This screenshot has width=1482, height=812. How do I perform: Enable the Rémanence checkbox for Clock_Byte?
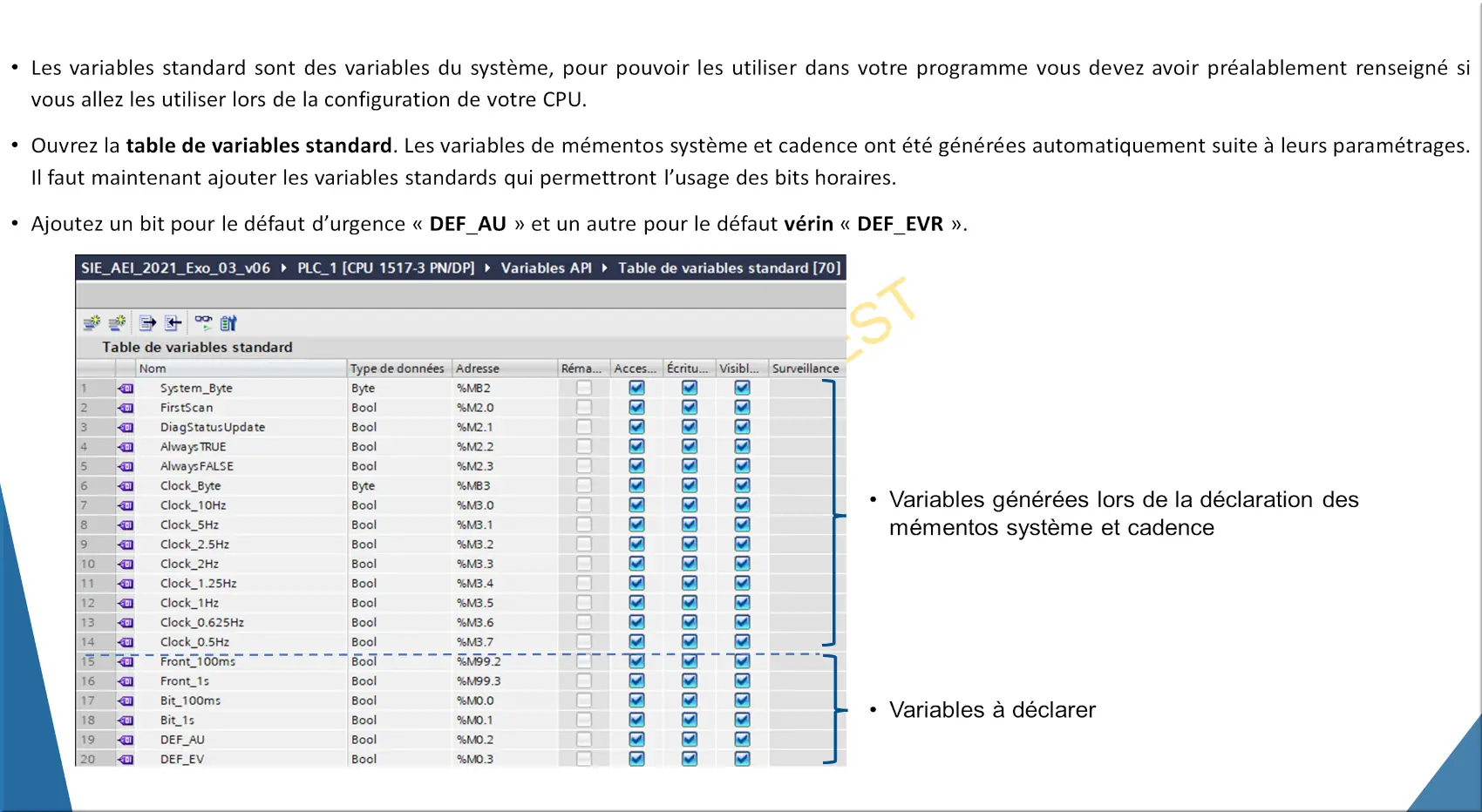coord(584,485)
